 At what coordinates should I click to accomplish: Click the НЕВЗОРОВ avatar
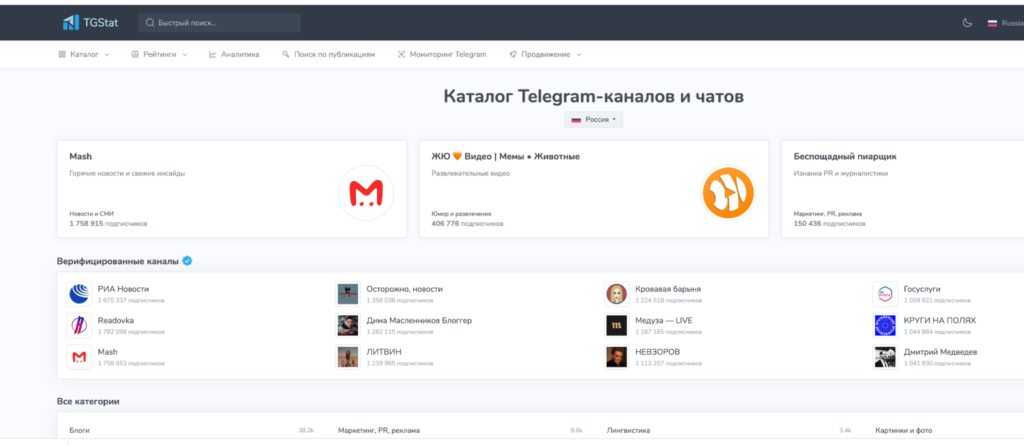(x=616, y=357)
